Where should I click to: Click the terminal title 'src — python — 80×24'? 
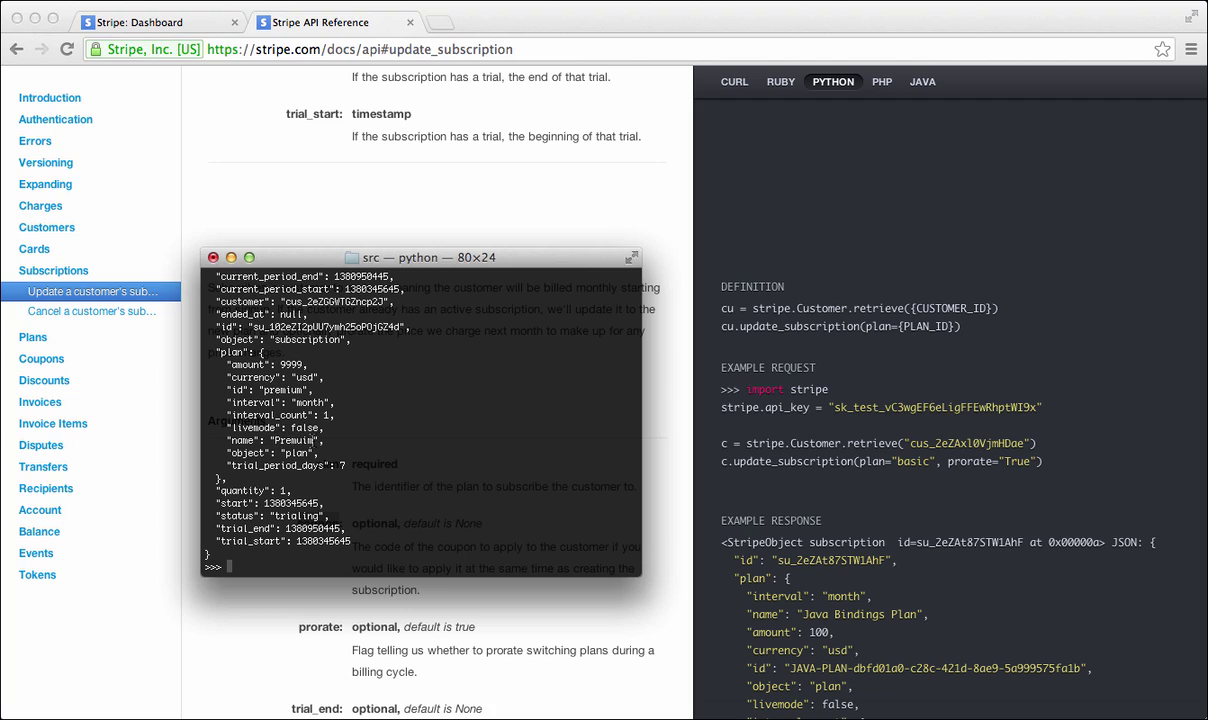pyautogui.click(x=429, y=258)
